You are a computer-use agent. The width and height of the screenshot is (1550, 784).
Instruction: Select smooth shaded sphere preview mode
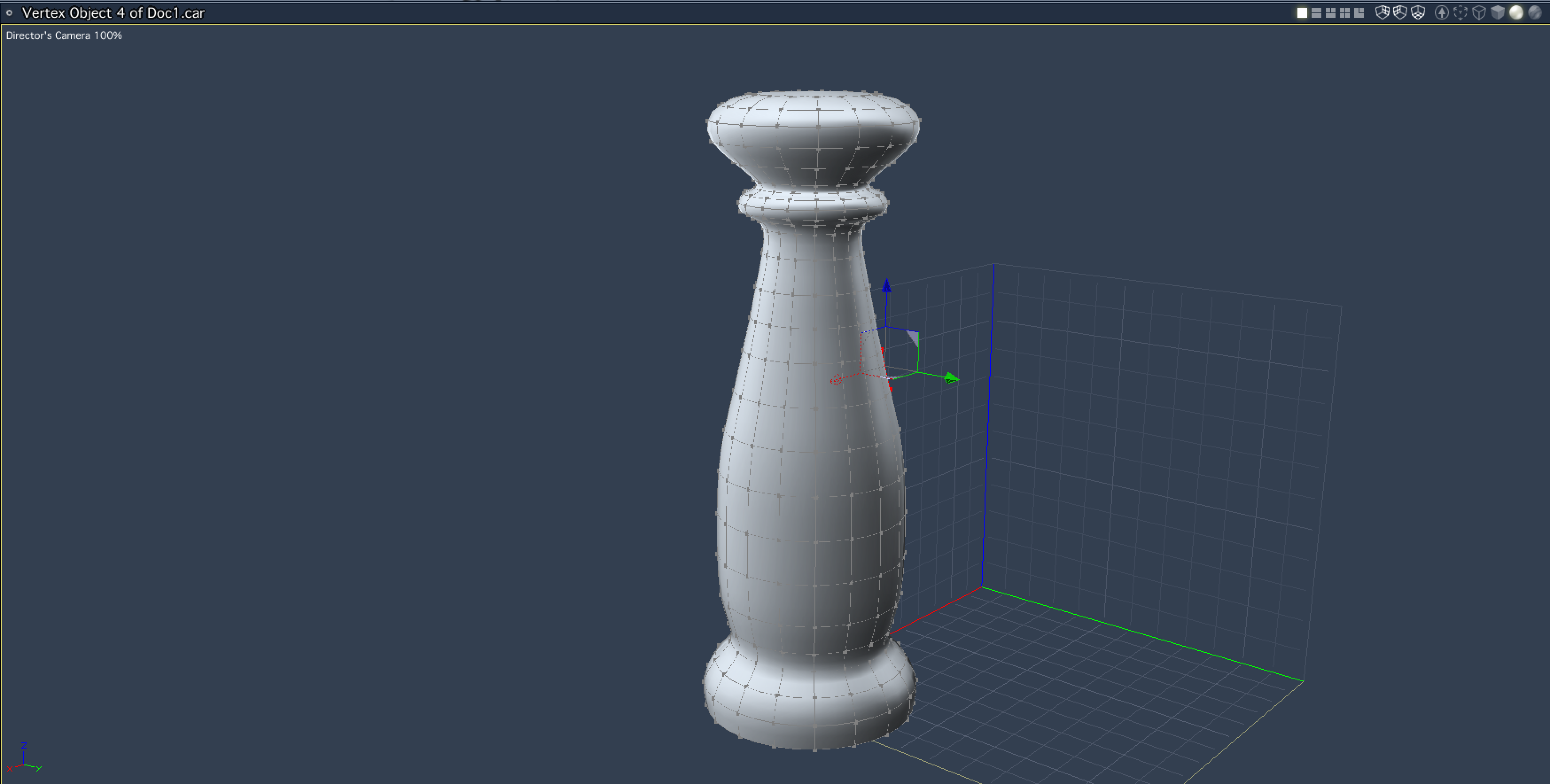click(1516, 13)
